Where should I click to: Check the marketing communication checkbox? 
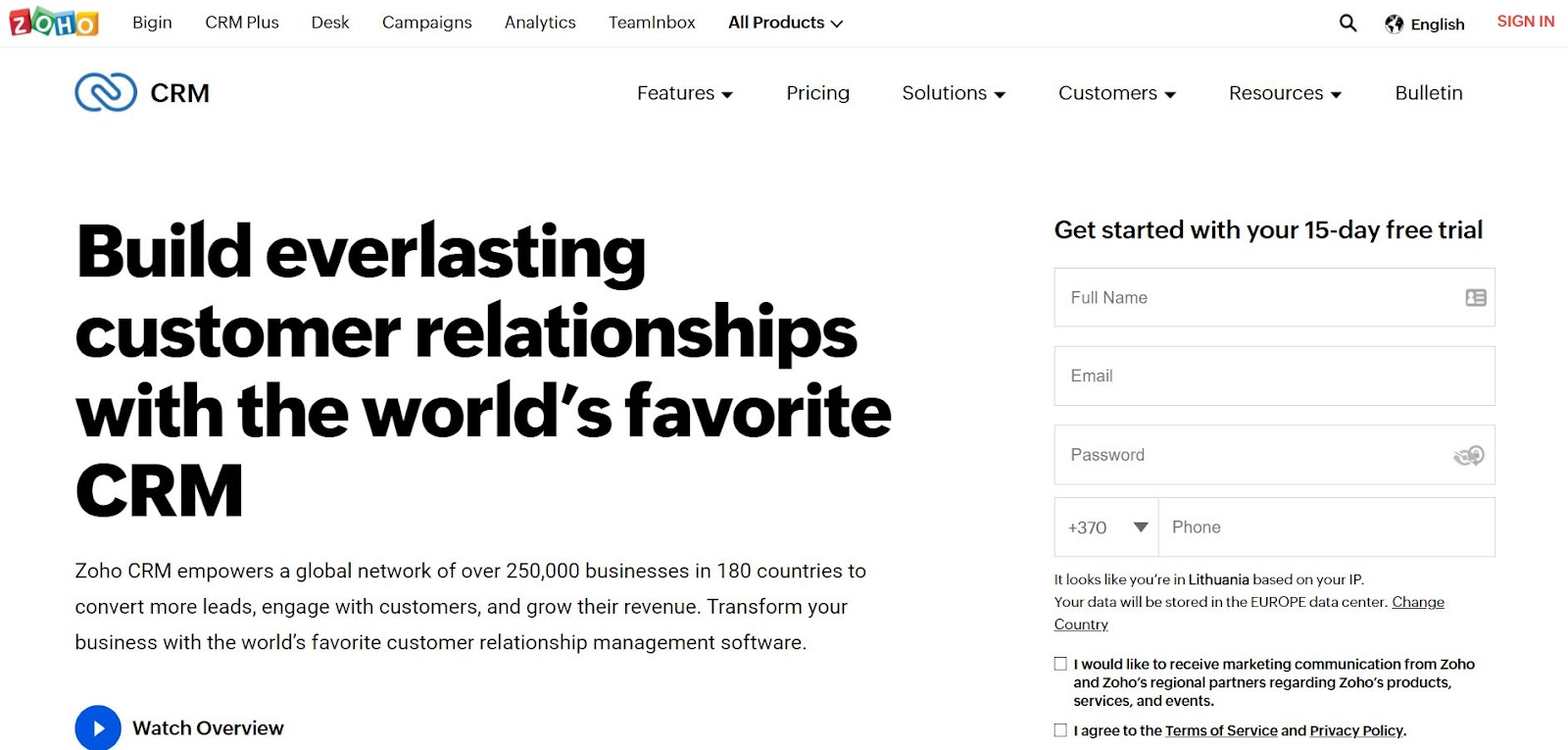coord(1060,664)
